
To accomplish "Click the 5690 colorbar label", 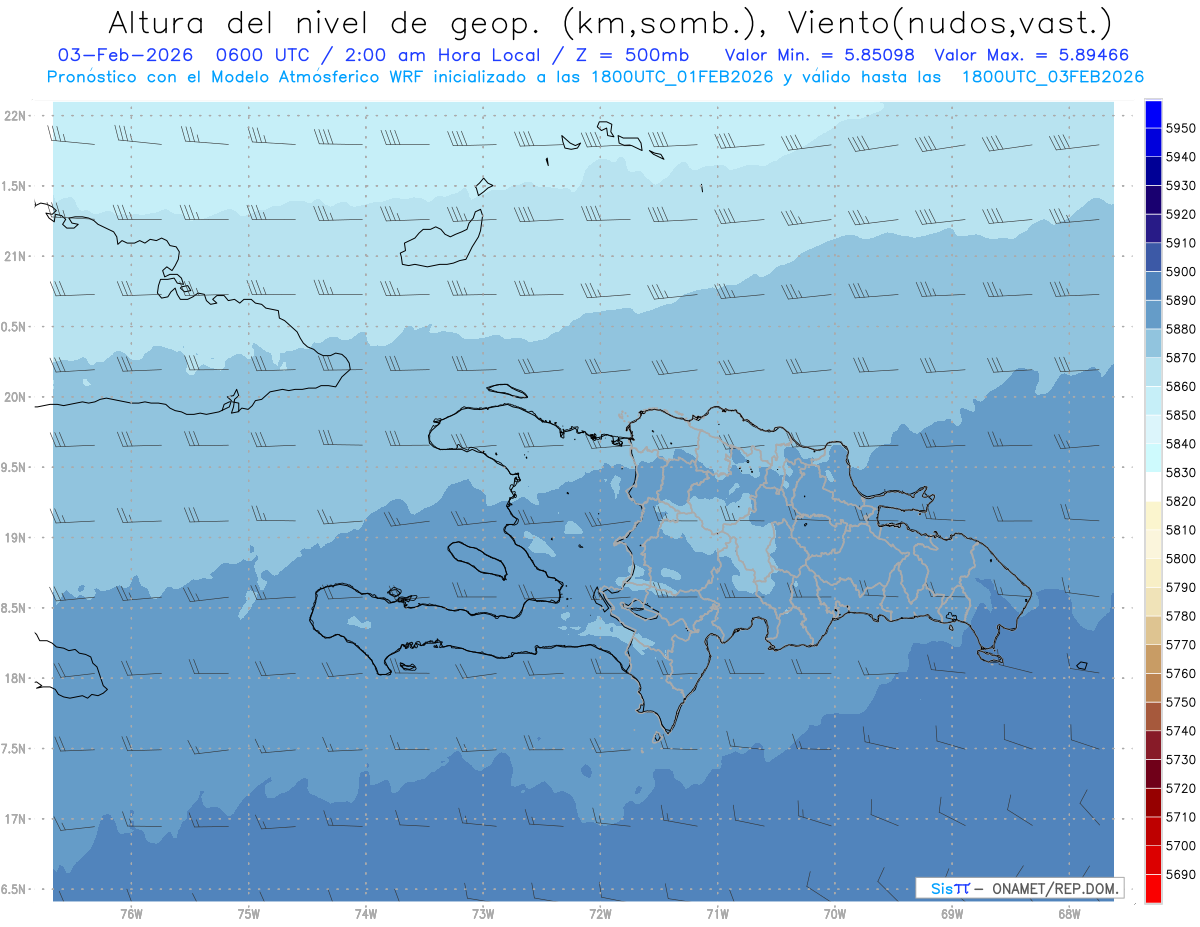I will [x=1181, y=874].
